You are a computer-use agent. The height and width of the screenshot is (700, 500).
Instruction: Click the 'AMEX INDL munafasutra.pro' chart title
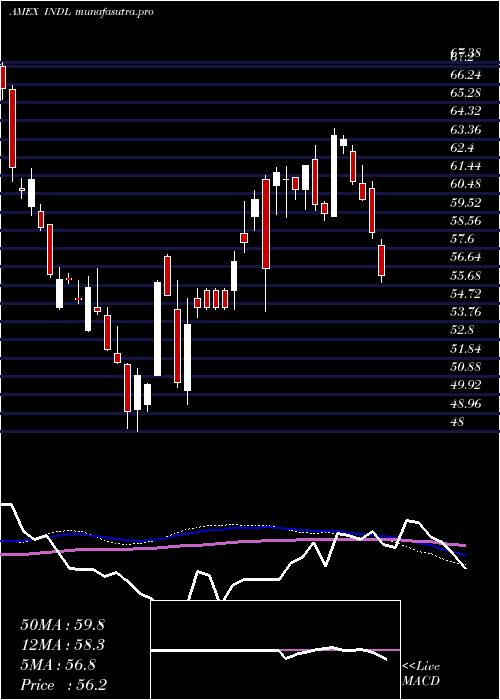pyautogui.click(x=81, y=12)
